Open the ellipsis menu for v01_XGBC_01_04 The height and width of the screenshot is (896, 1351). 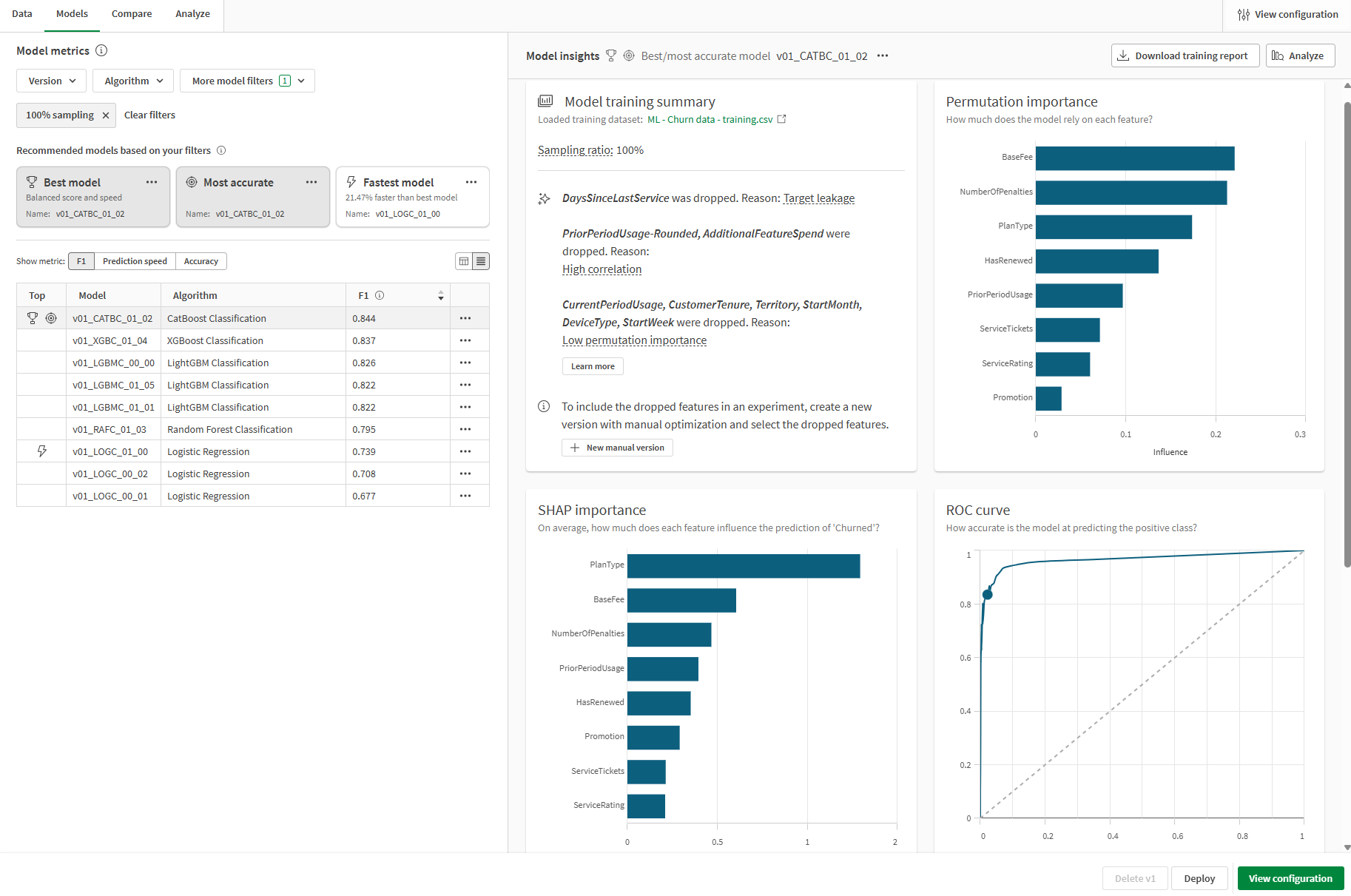(465, 340)
